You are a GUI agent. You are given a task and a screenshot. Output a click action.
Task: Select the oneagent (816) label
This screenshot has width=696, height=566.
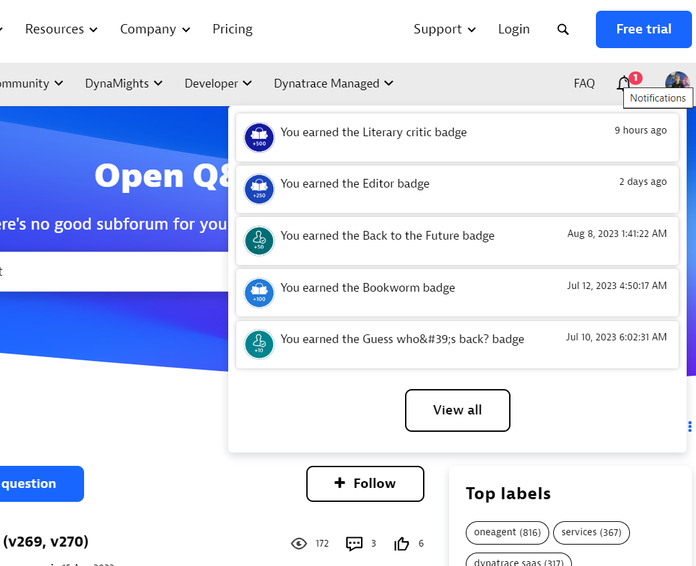[x=507, y=532]
